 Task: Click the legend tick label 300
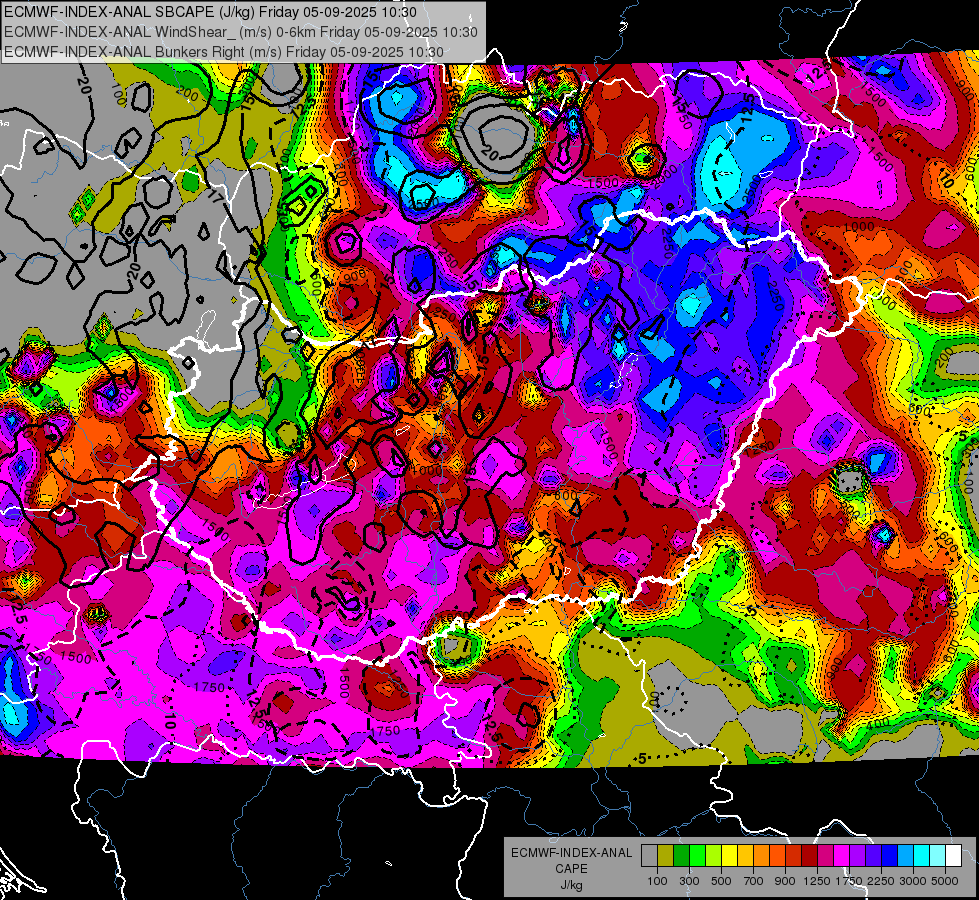coord(689,881)
